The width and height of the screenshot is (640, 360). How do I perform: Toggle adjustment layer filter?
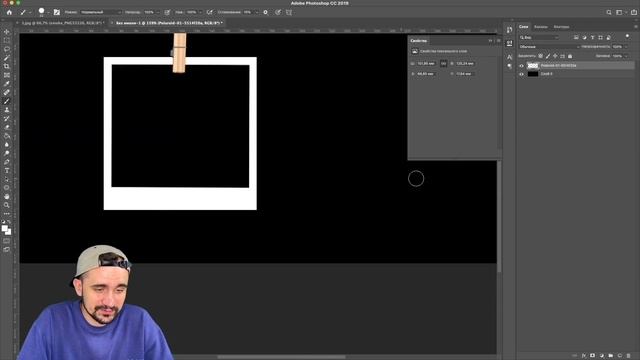[584, 38]
